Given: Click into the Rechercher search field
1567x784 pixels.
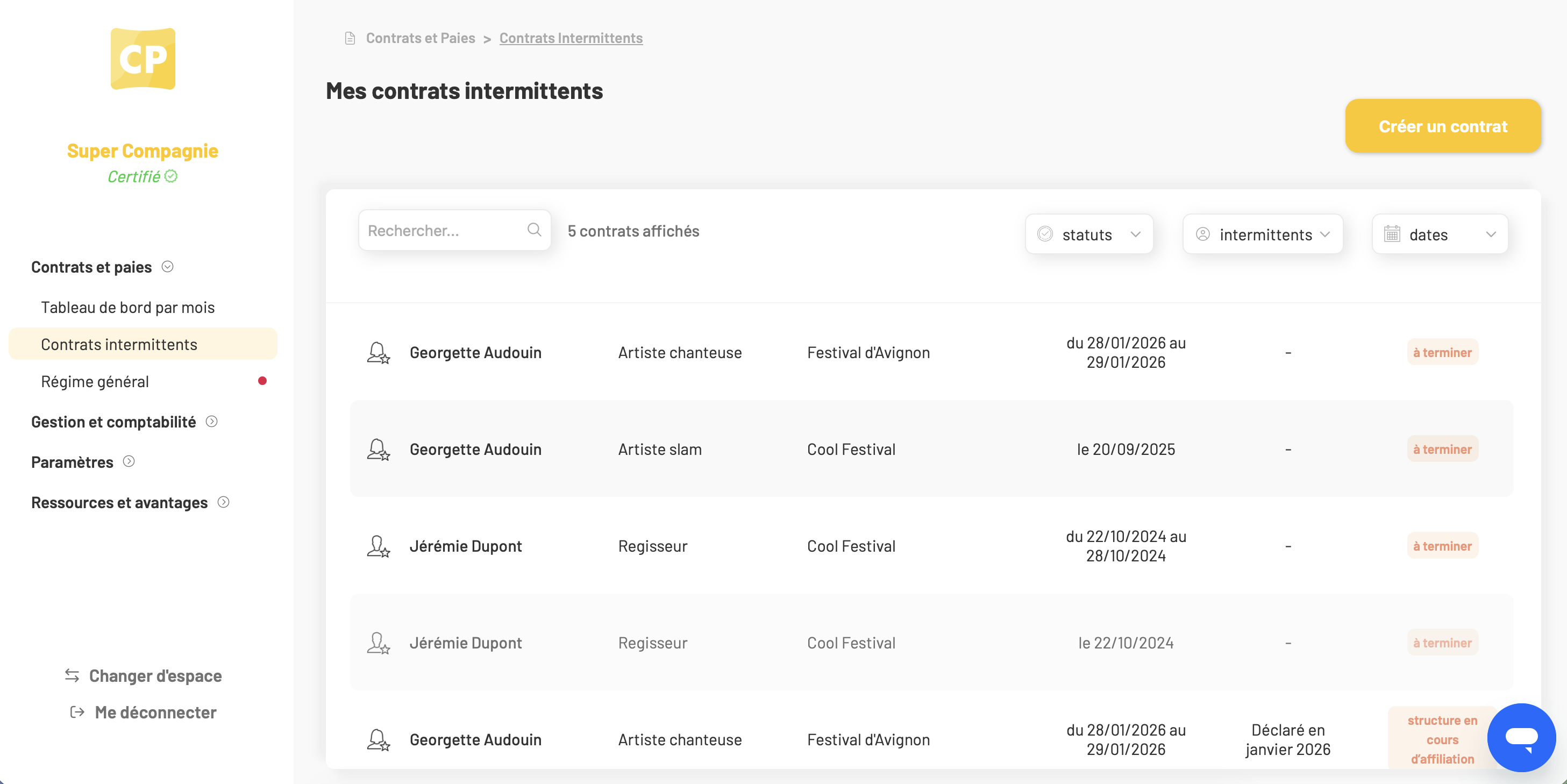Looking at the screenshot, I should 454,230.
